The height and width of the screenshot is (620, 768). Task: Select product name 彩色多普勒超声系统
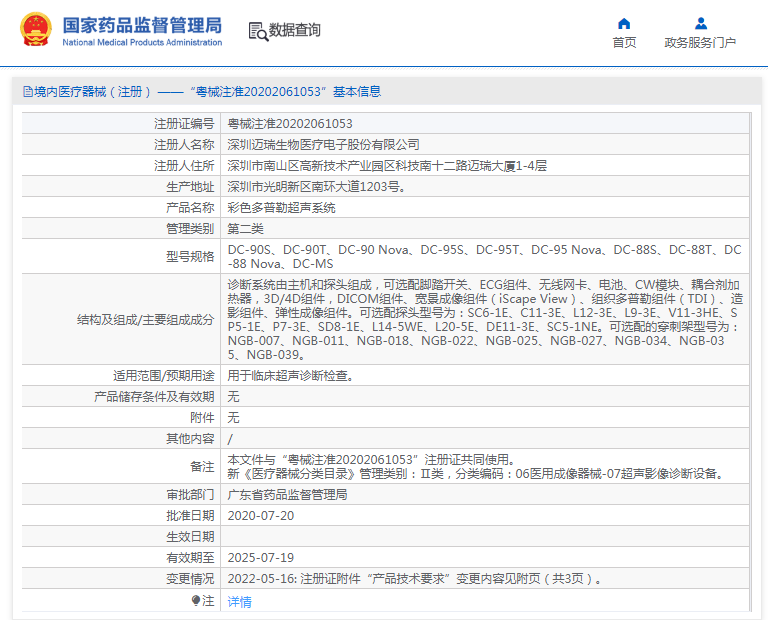pyautogui.click(x=281, y=208)
